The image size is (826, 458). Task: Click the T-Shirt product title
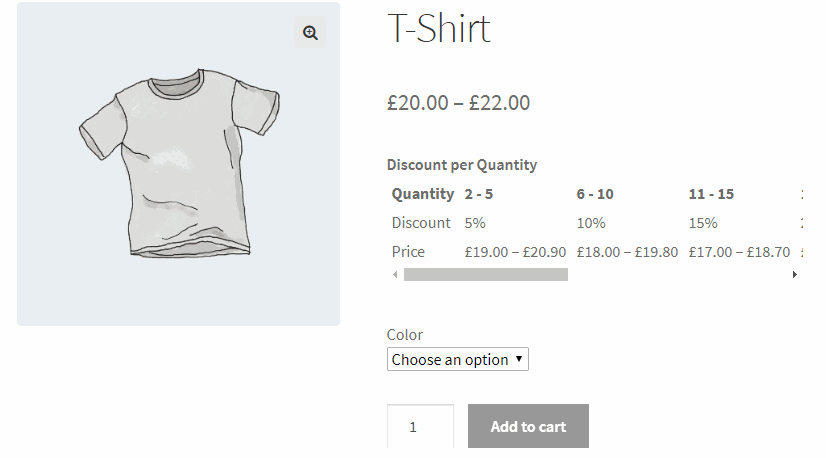pyautogui.click(x=438, y=28)
